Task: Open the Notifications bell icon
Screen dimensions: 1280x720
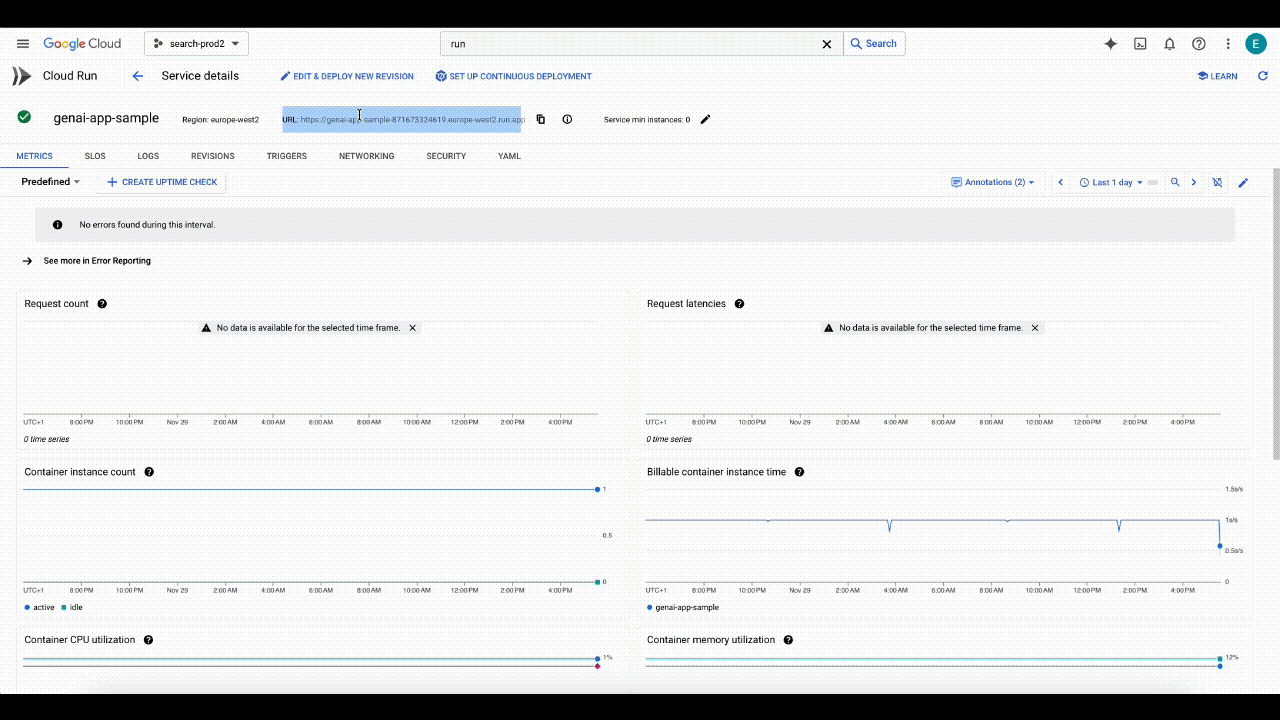Action: [x=1169, y=44]
